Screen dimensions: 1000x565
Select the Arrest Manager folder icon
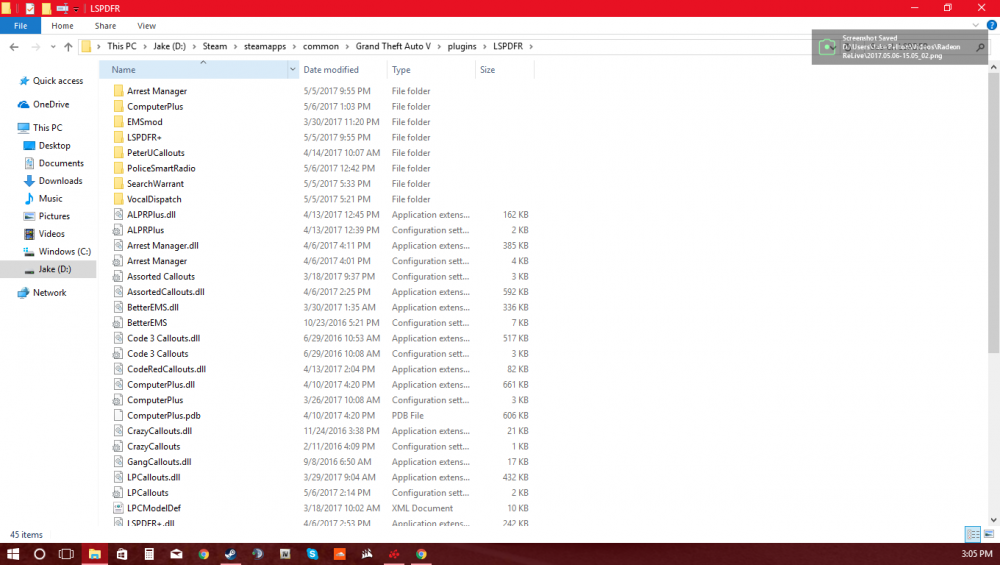coord(118,91)
